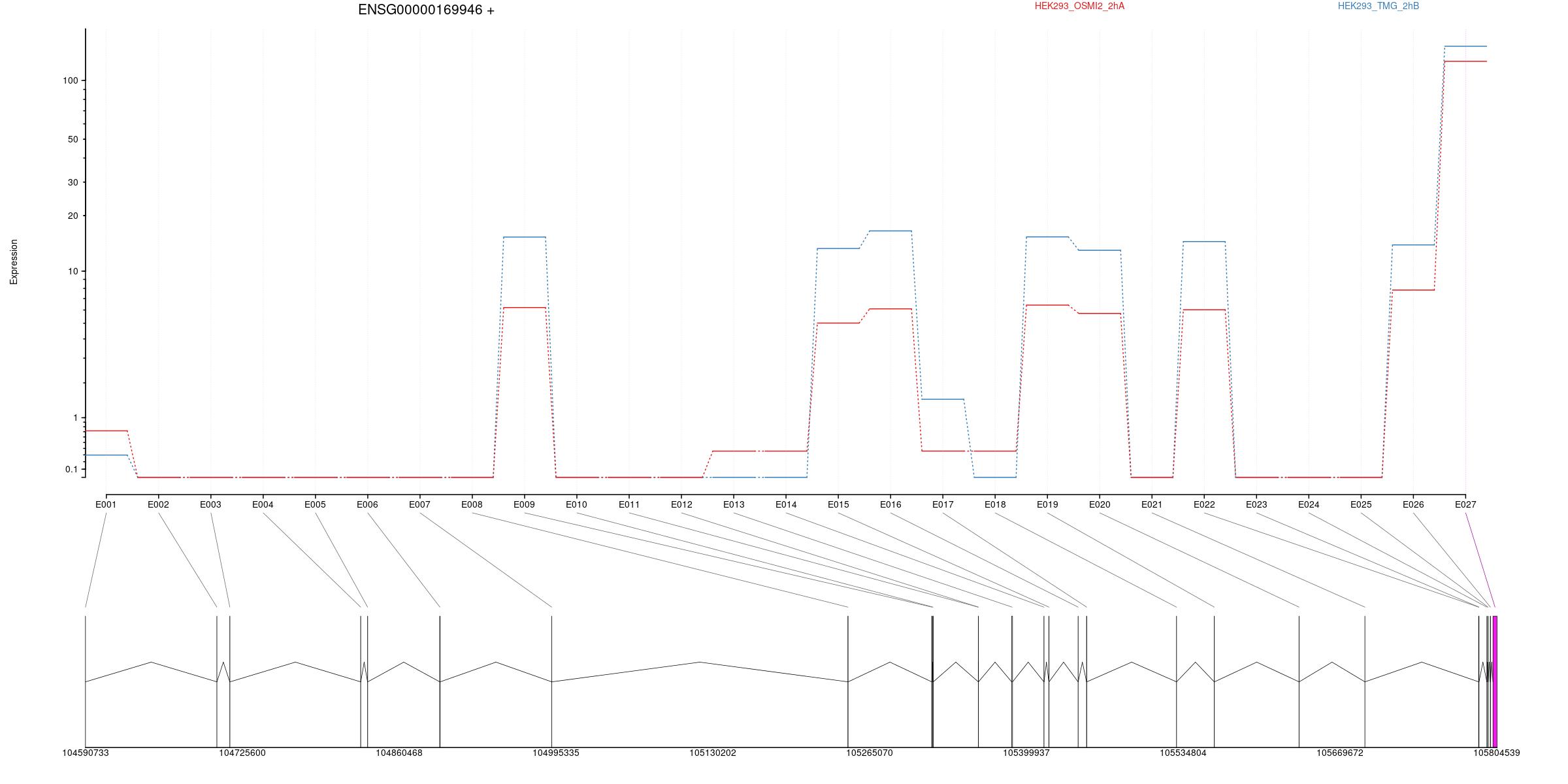The height and width of the screenshot is (784, 1568).
Task: Click y-axis tick value 10
Action: tap(73, 271)
